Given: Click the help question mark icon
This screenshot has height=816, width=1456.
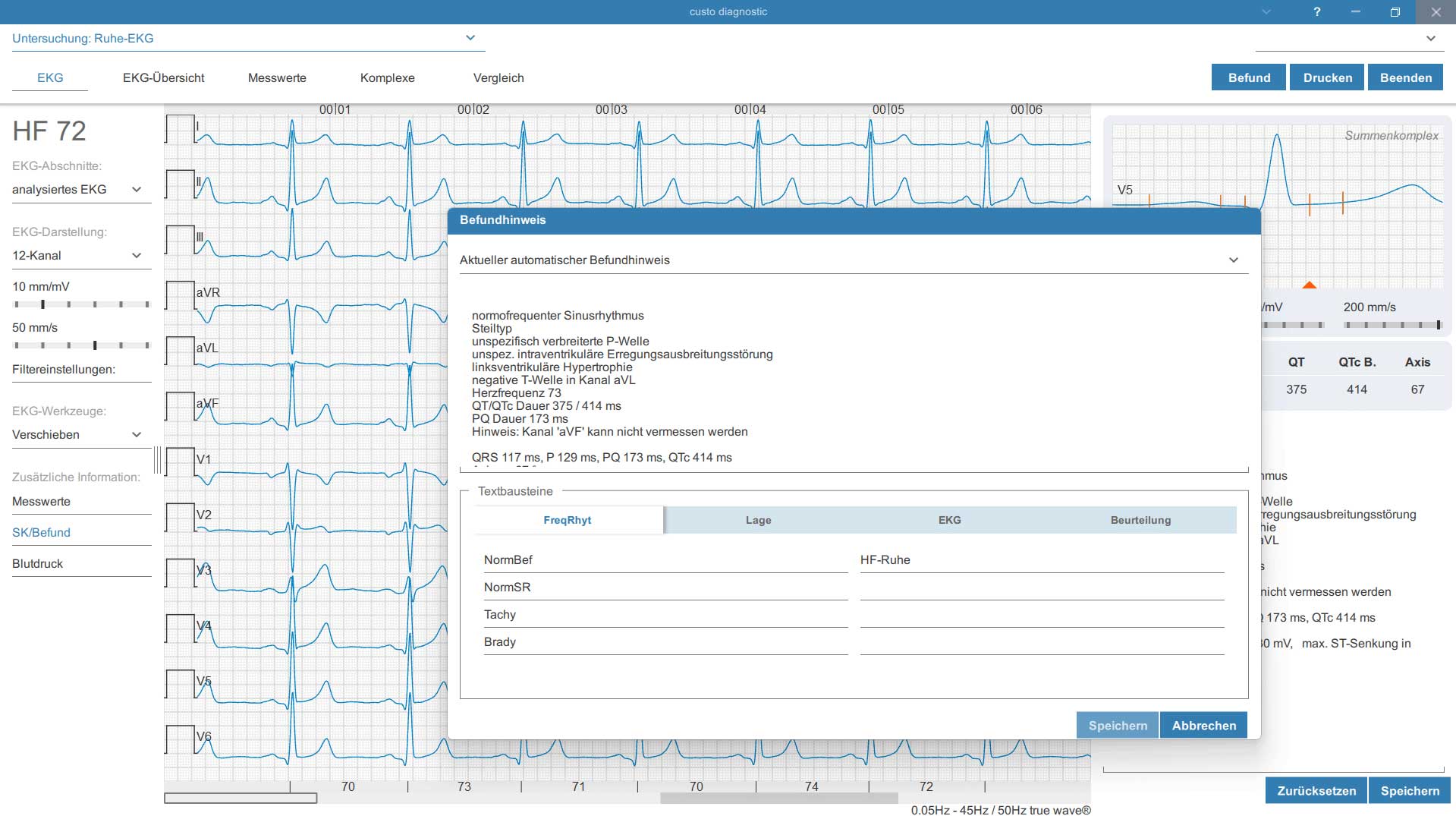Looking at the screenshot, I should (x=1317, y=12).
